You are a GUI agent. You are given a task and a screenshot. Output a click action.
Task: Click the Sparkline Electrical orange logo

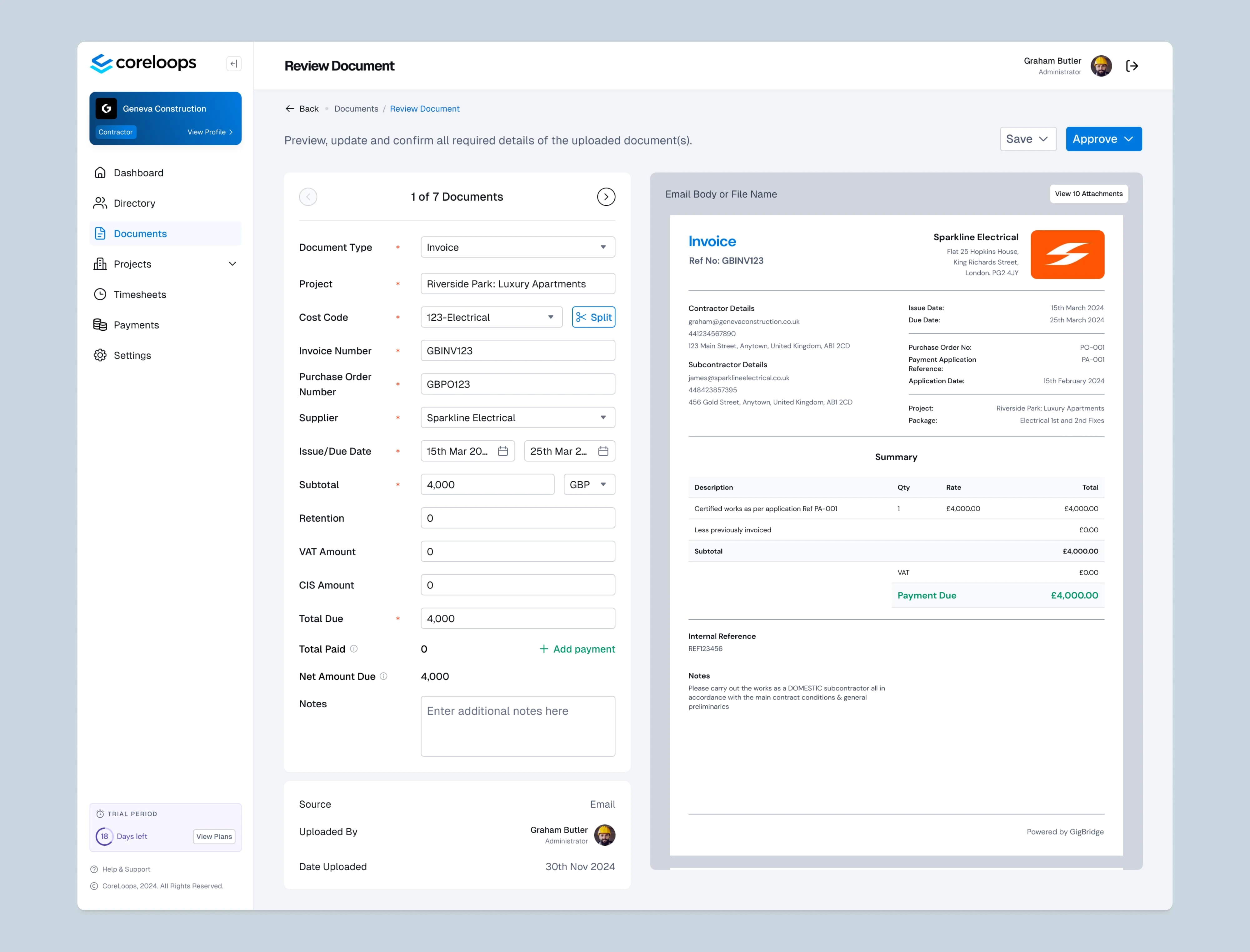[1067, 254]
